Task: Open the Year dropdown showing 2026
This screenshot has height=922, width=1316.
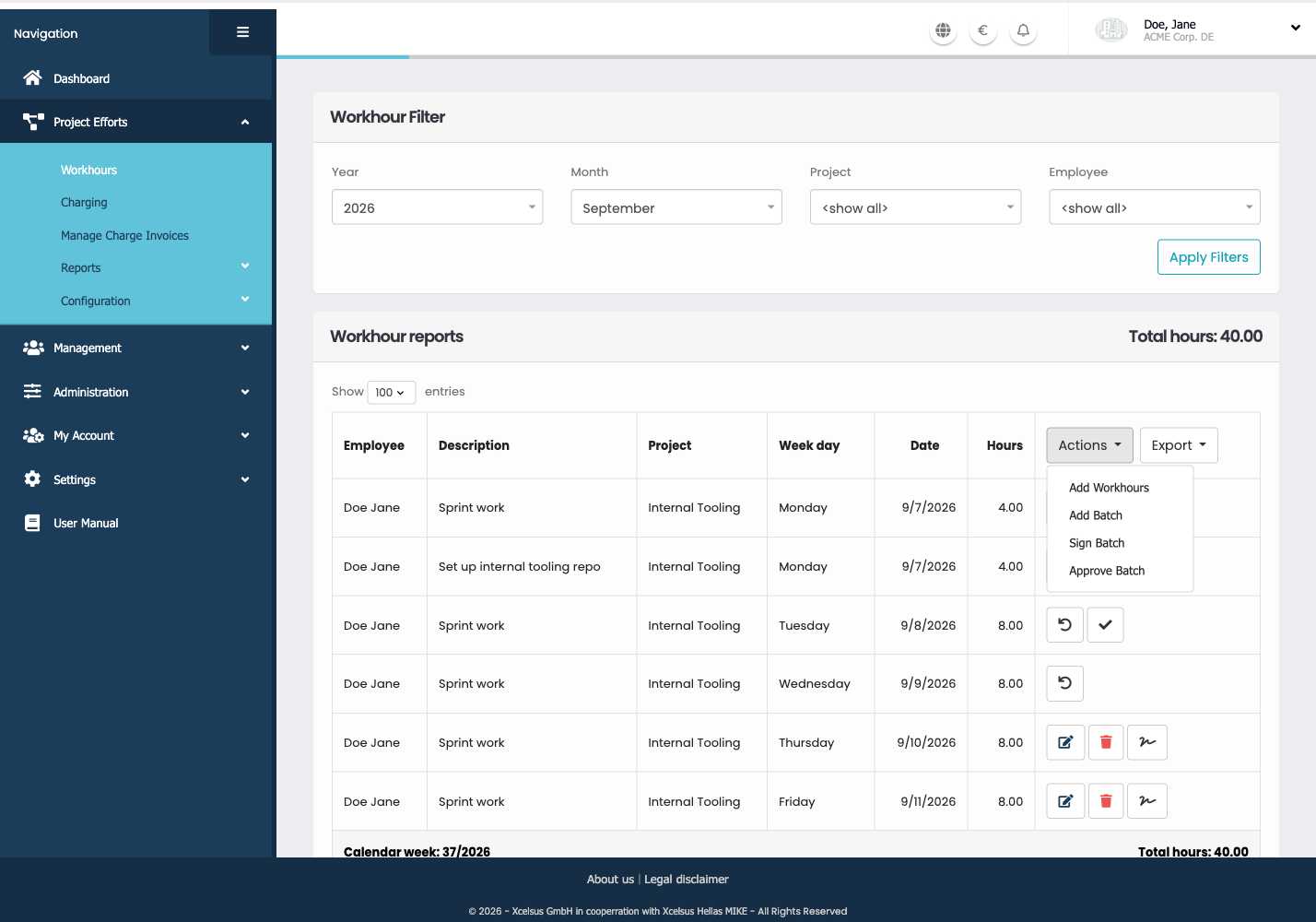Action: [437, 207]
